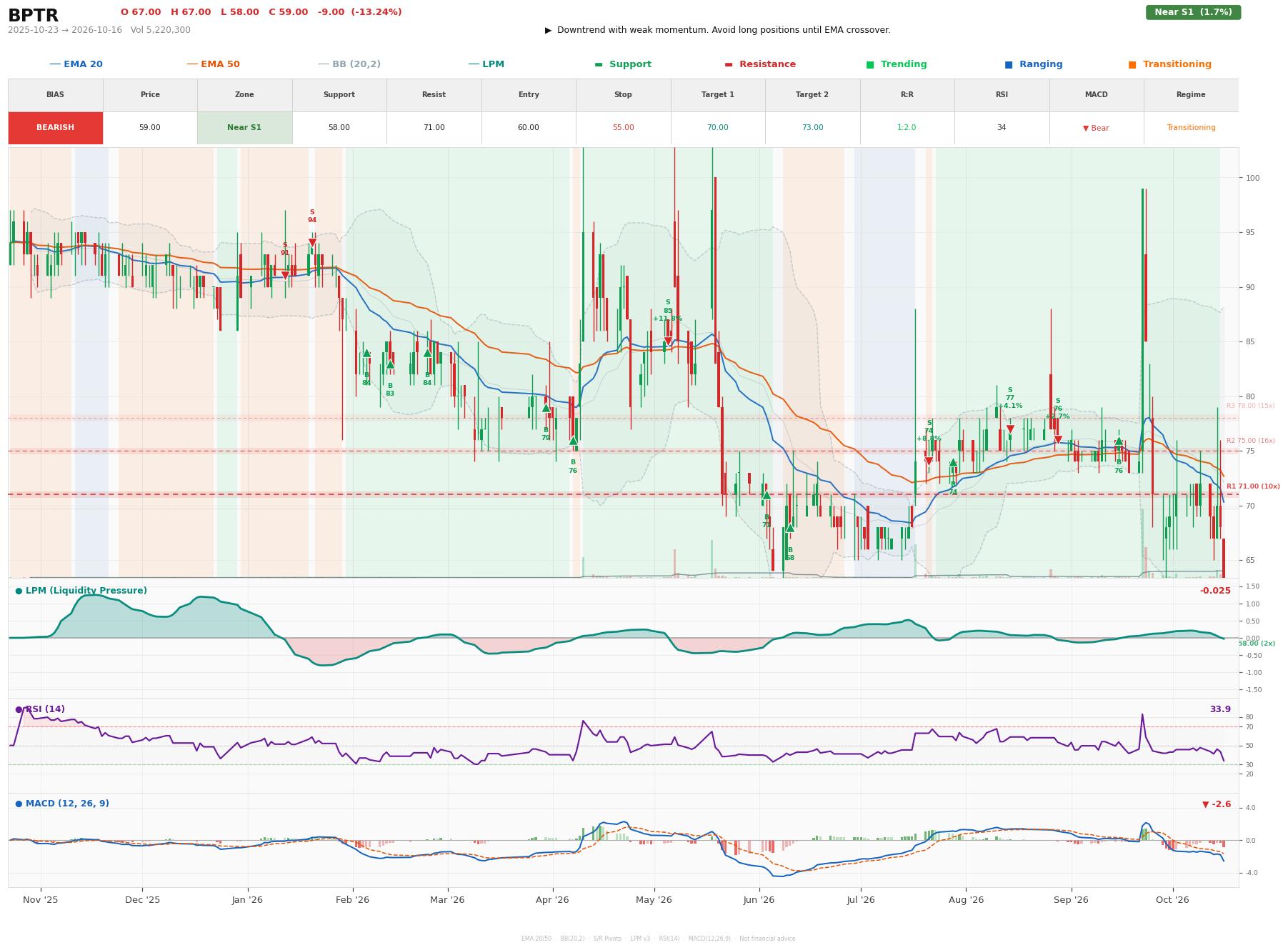This screenshot has height=950, width=1288.
Task: Click the red BEARISH bias cell
Action: [x=55, y=128]
